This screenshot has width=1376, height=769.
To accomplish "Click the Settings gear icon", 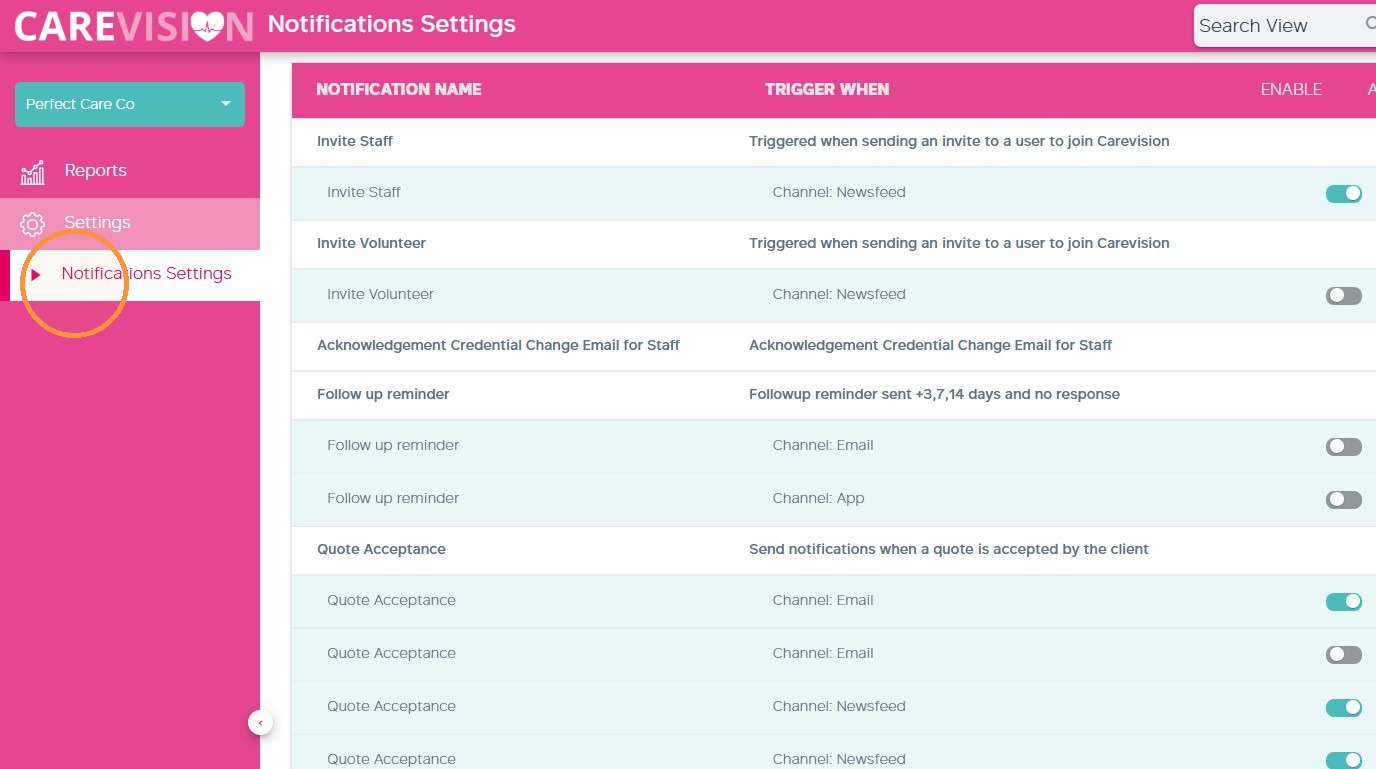I will coord(33,223).
